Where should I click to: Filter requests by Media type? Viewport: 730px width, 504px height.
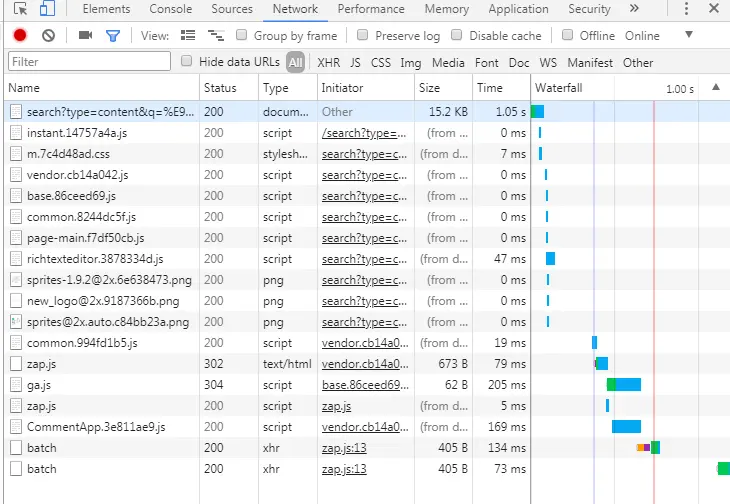pyautogui.click(x=448, y=63)
